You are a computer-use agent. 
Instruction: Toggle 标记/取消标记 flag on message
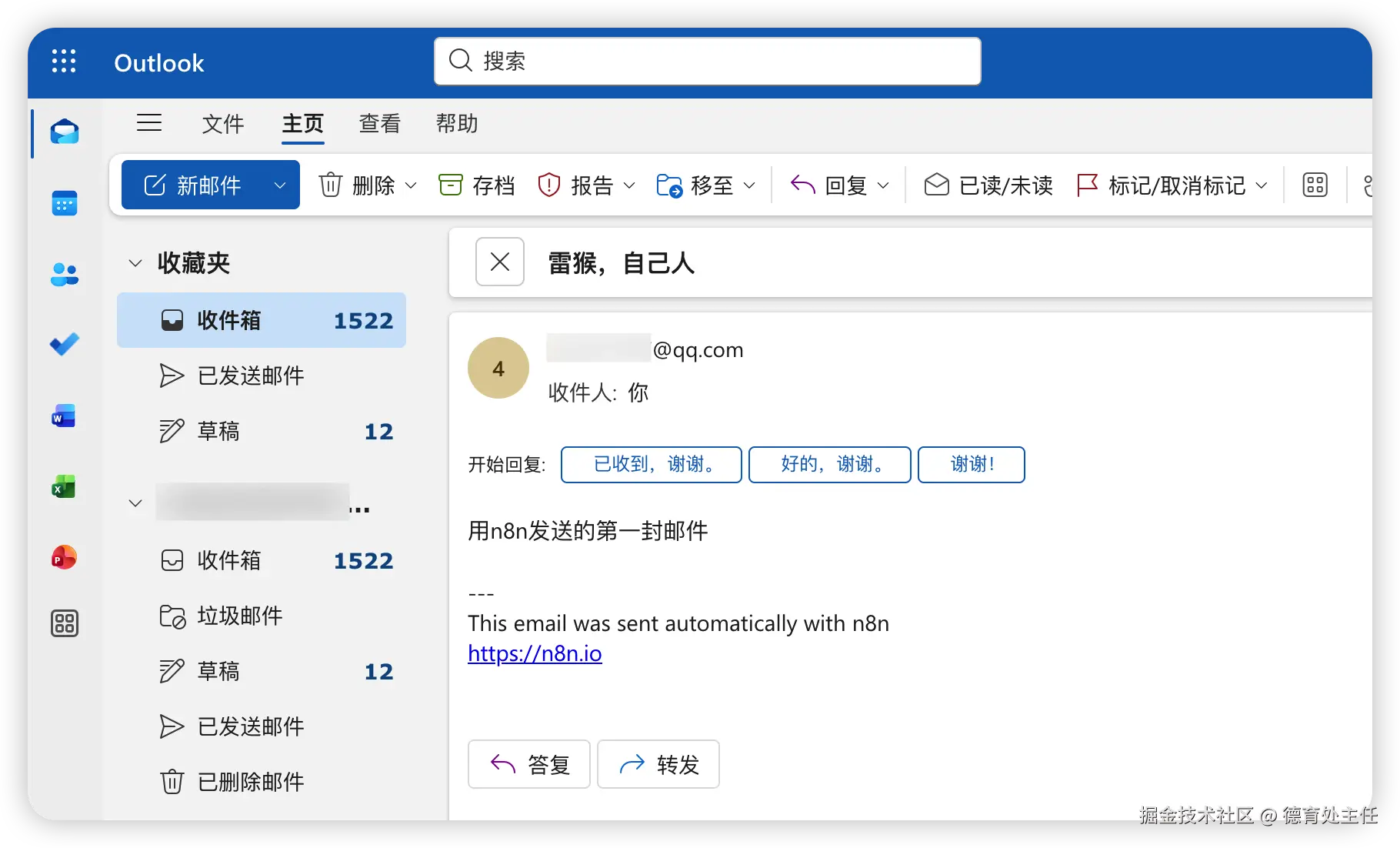(1160, 185)
